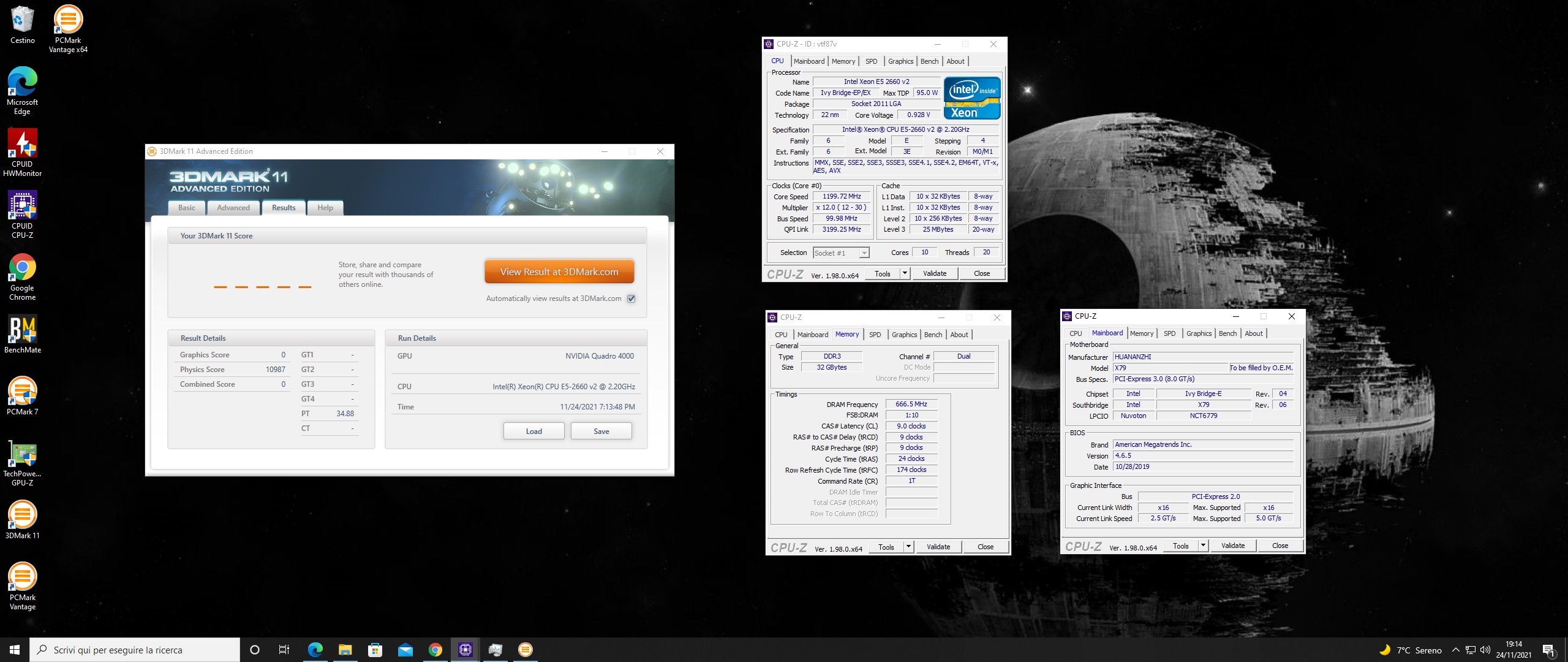Open the Windows Start menu
Screen dimensions: 1568x662
coord(15,650)
